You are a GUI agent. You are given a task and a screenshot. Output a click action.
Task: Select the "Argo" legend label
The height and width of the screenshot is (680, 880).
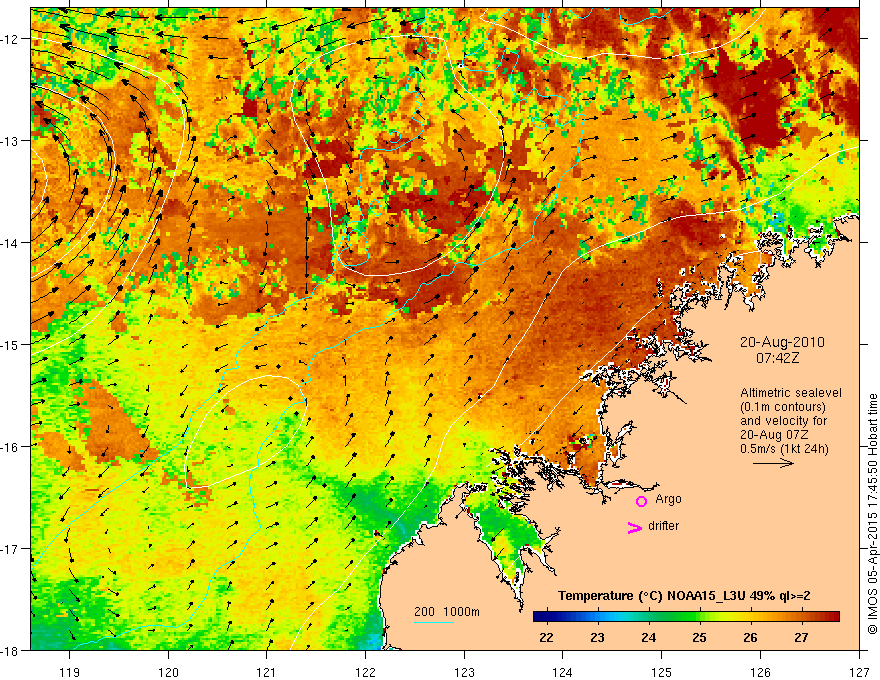pyautogui.click(x=668, y=499)
